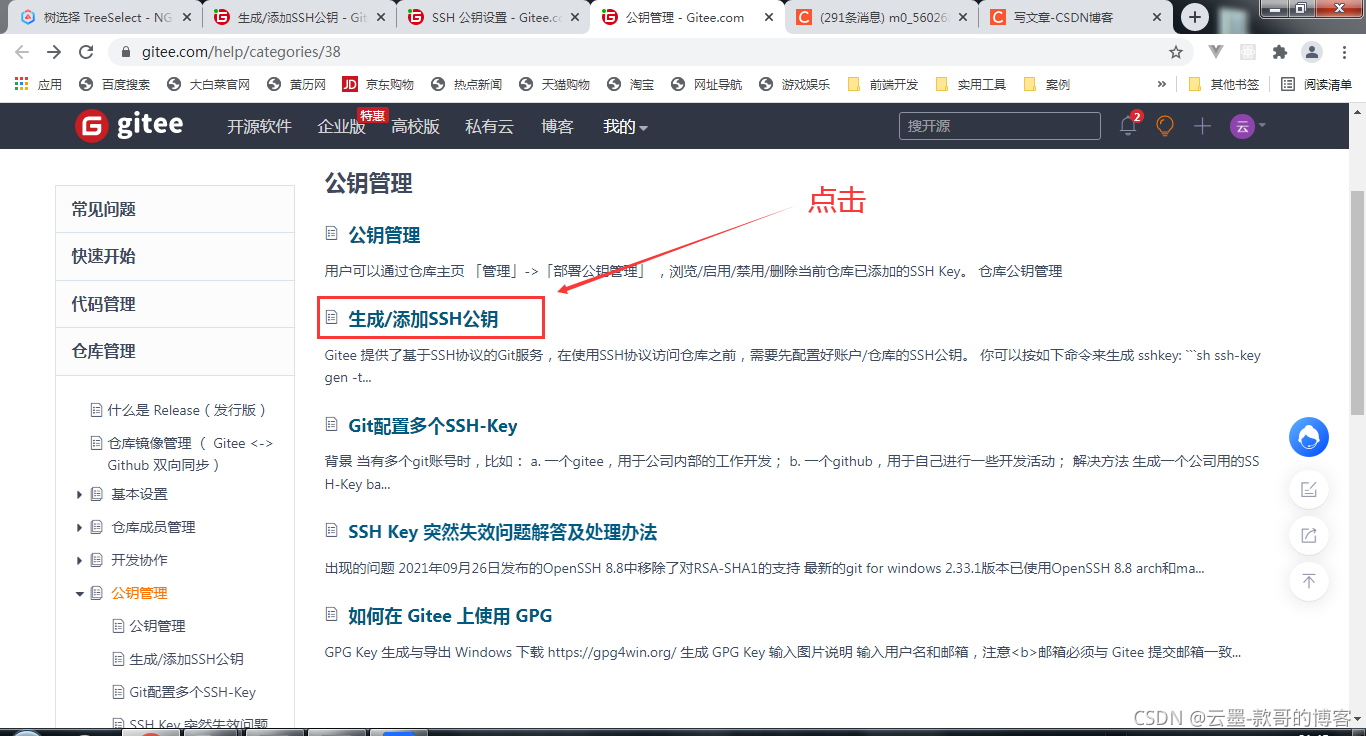The height and width of the screenshot is (736, 1366).
Task: Expand the 开发协作 tree node arrow
Action: pyautogui.click(x=80, y=561)
